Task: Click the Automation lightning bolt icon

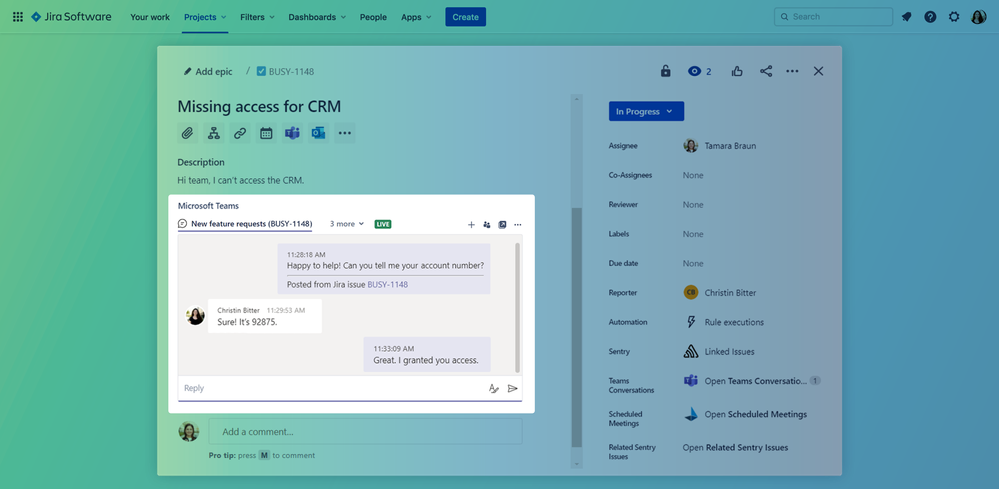Action: click(x=691, y=322)
